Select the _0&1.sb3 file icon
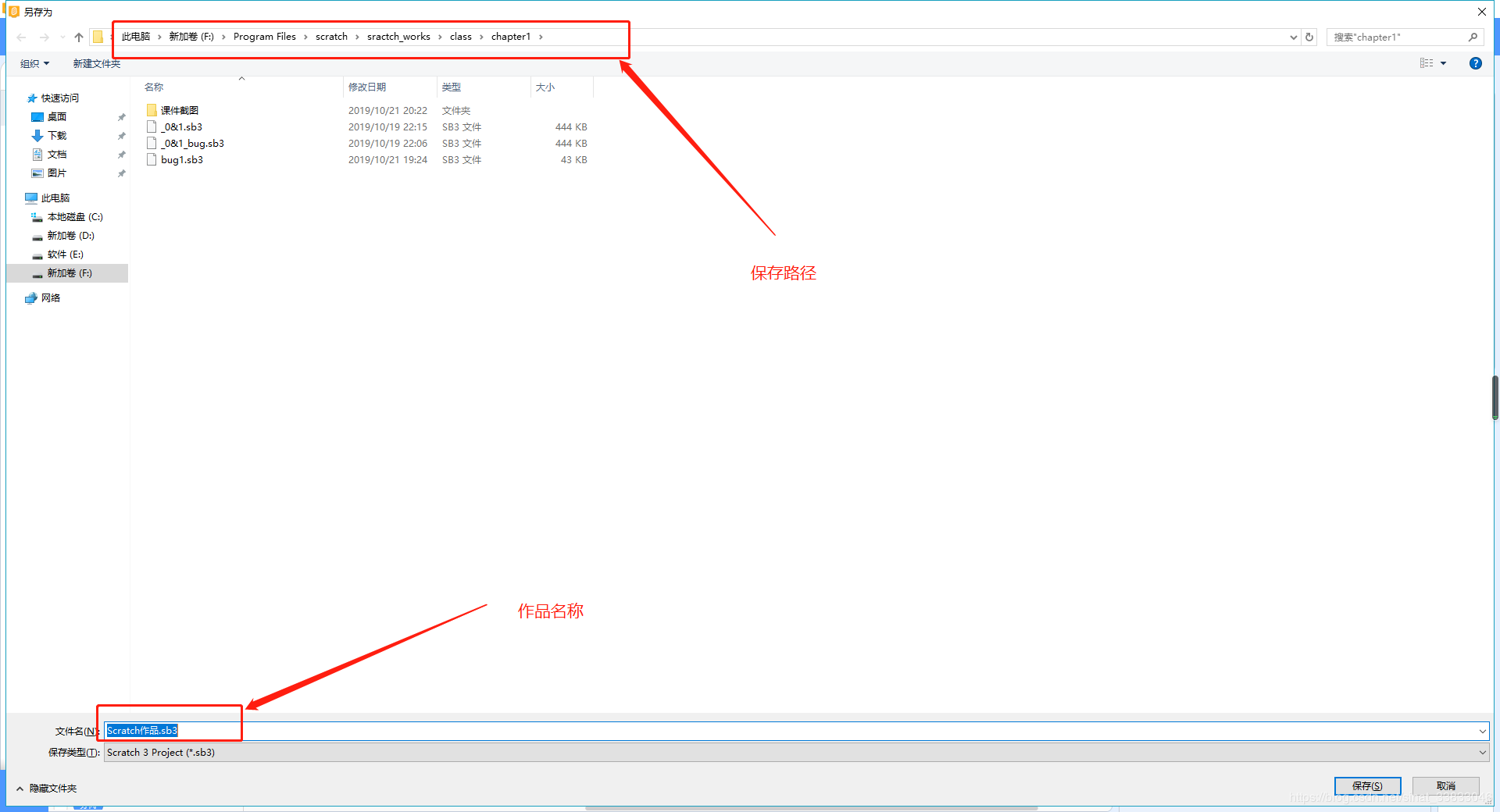This screenshot has height=812, width=1500. [152, 126]
